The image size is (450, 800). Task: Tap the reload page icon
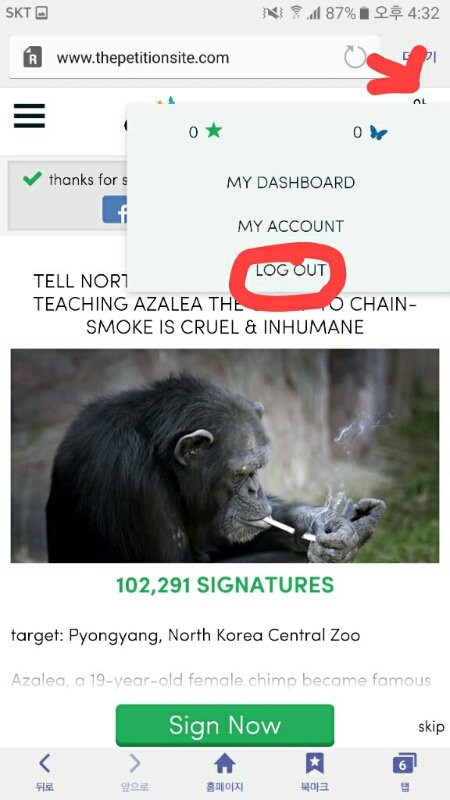coord(355,57)
